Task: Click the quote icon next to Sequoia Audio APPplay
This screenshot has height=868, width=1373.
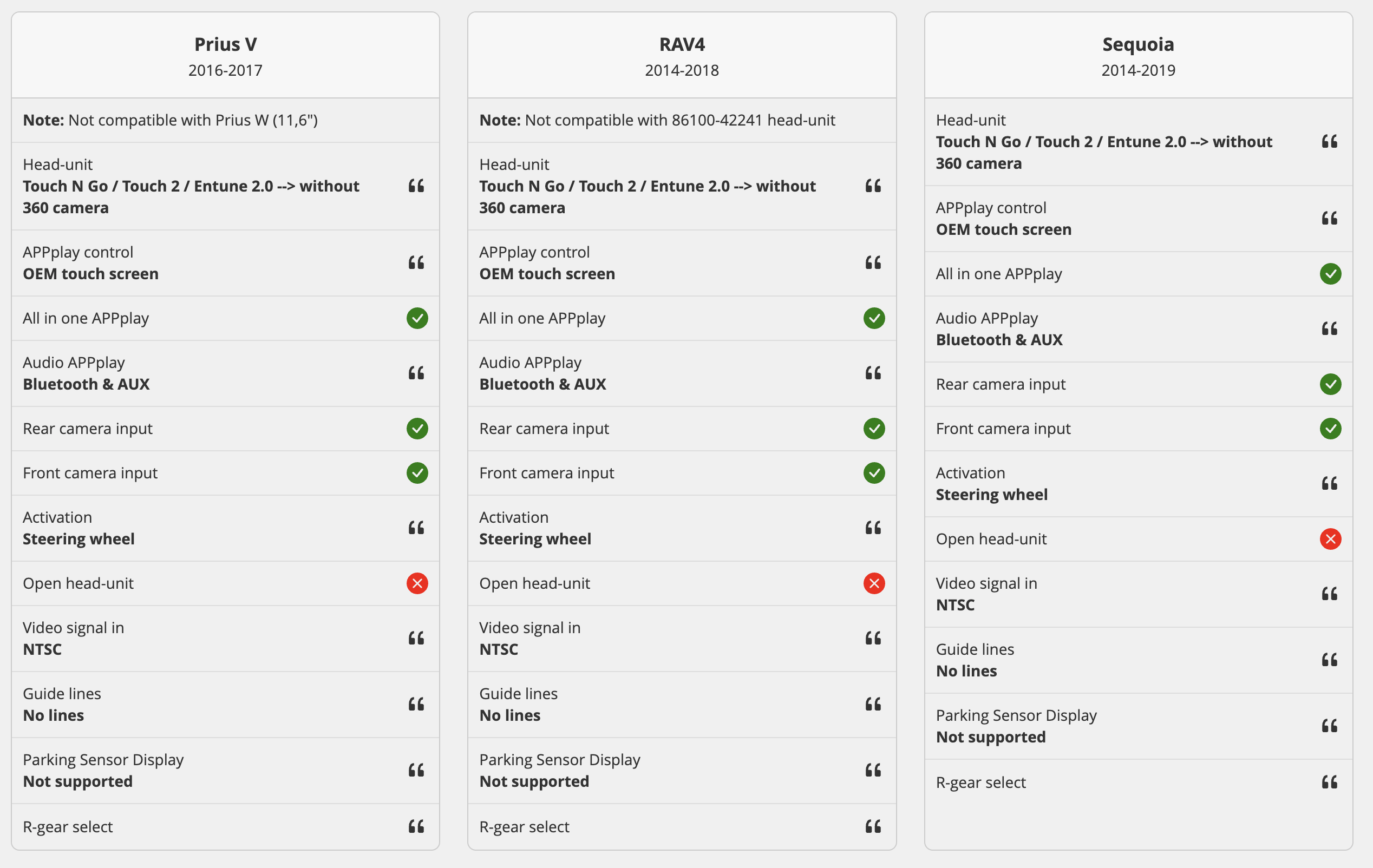Action: tap(1330, 329)
